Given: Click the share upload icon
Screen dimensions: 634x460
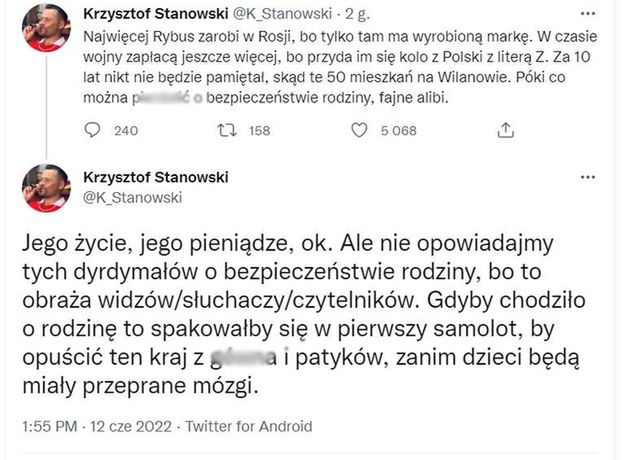Looking at the screenshot, I should click(505, 130).
